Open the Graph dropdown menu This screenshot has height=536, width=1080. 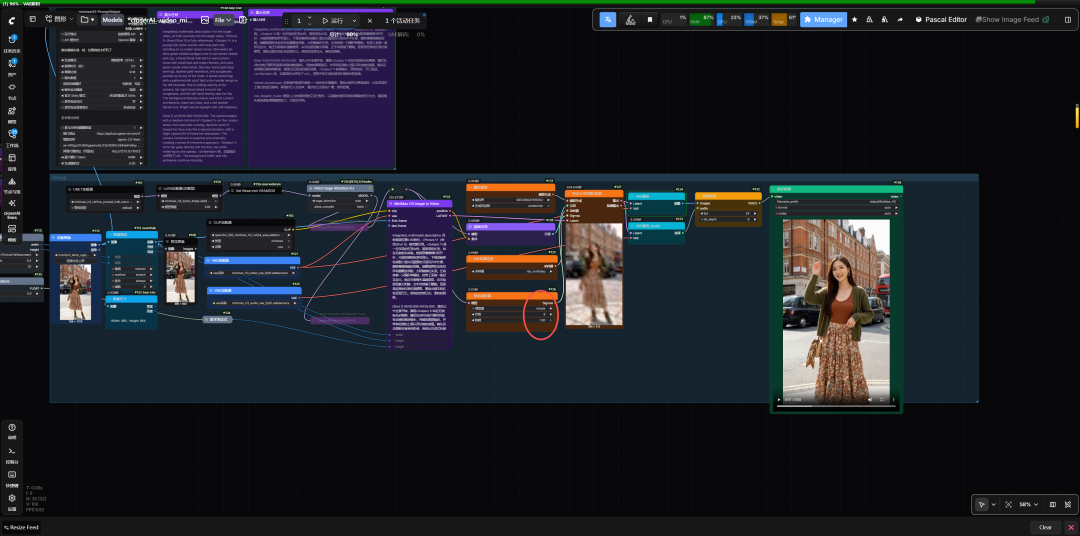click(59, 19)
